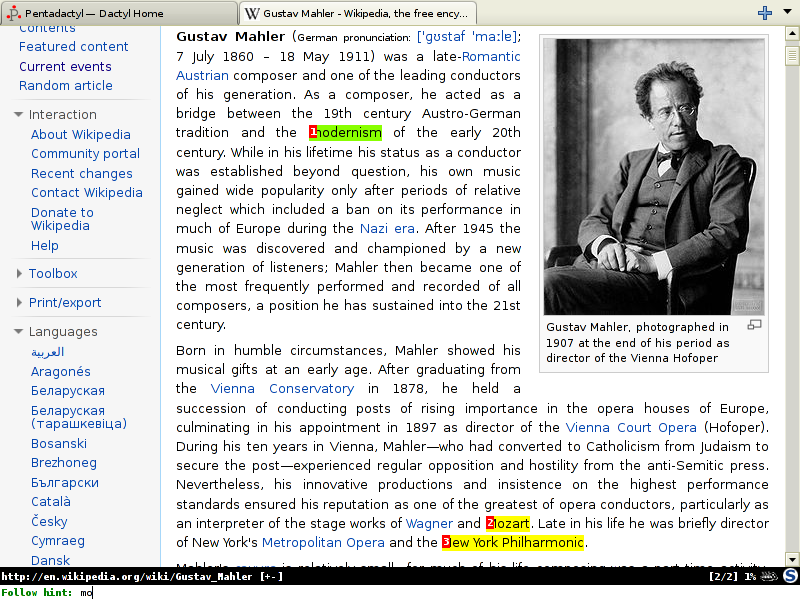Viewport: 800px width, 600px height.
Task: Open Беларуская (тарашкевіца) language link
Action: (x=79, y=417)
